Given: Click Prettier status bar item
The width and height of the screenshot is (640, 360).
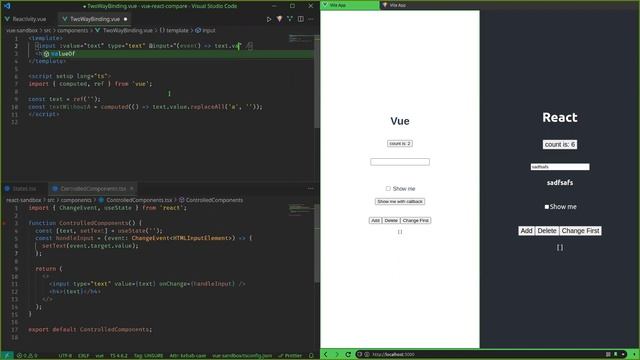Looking at the screenshot, I should coord(290,356).
